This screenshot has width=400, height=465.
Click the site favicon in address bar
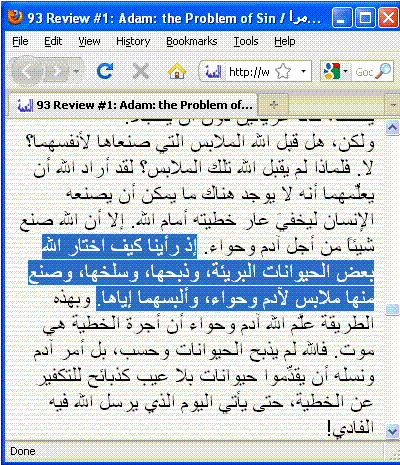[213, 71]
